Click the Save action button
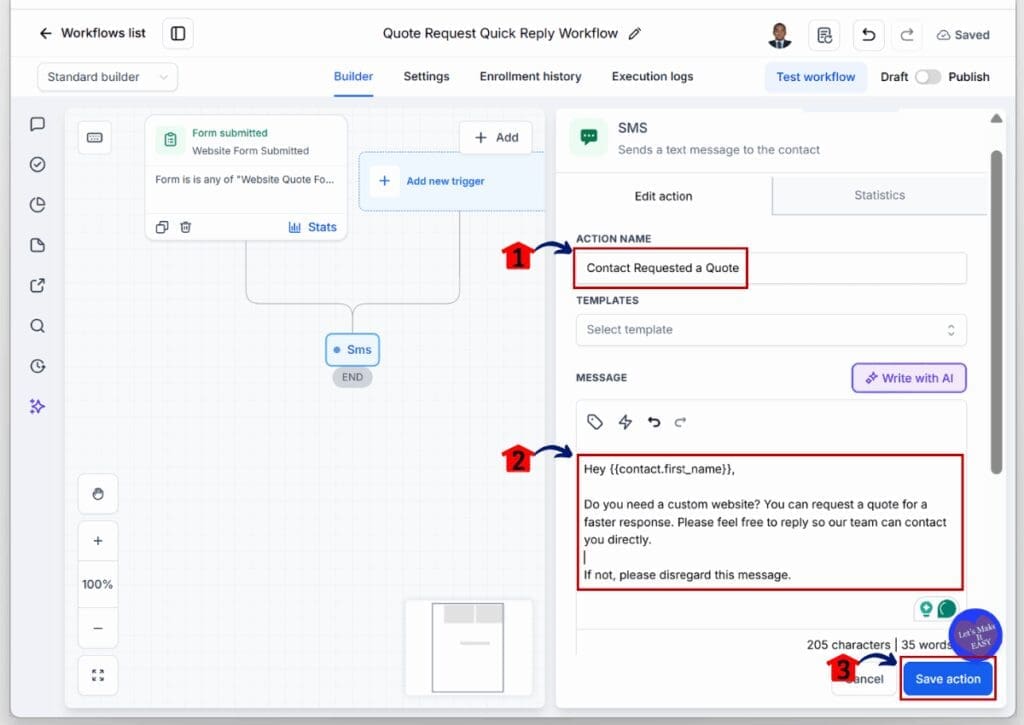Viewport: 1024px width, 725px height. click(x=948, y=679)
